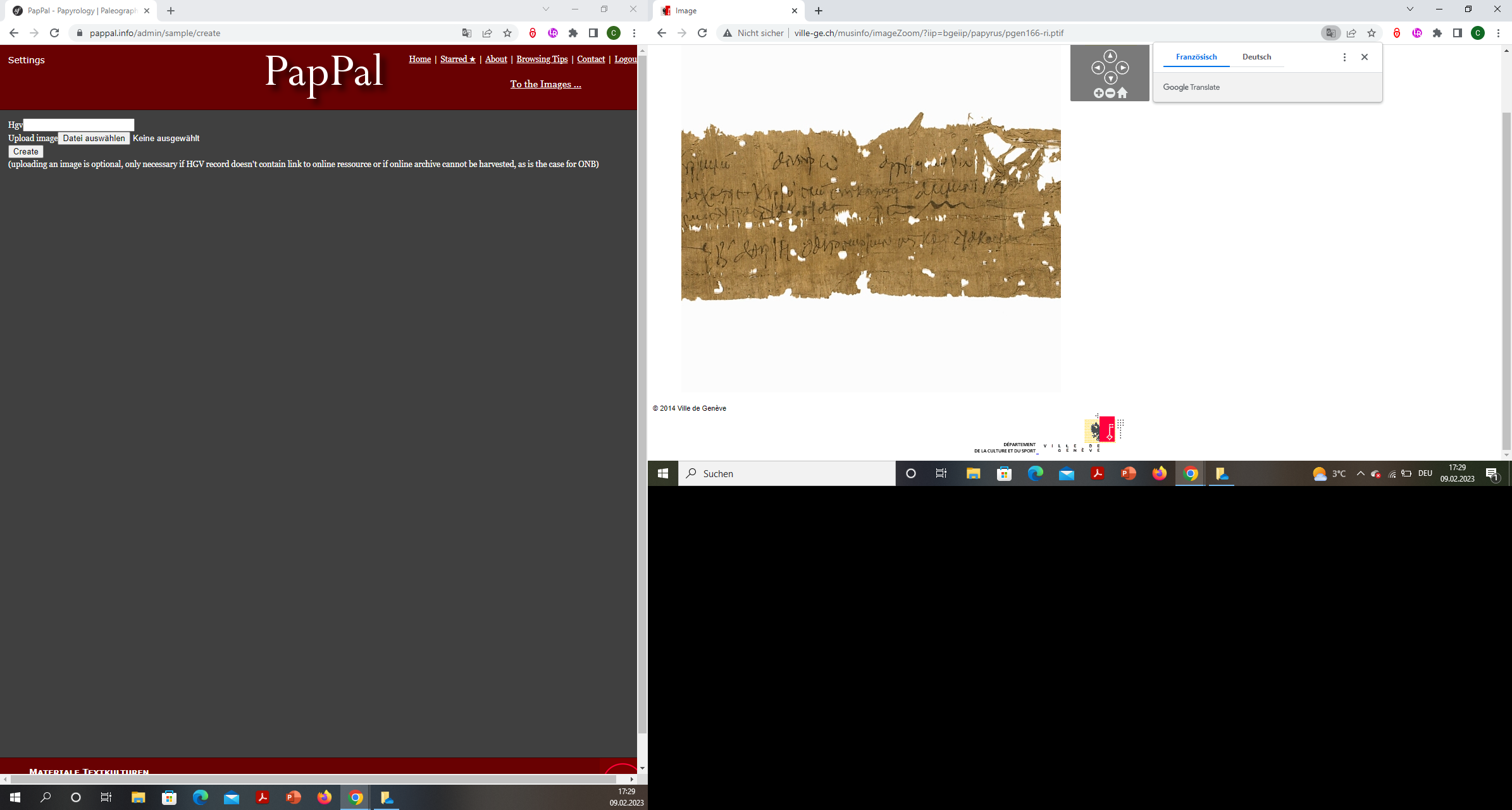Click the red extension icon in PapPal toolbar
Image resolution: width=1512 pixels, height=810 pixels.
tap(533, 33)
